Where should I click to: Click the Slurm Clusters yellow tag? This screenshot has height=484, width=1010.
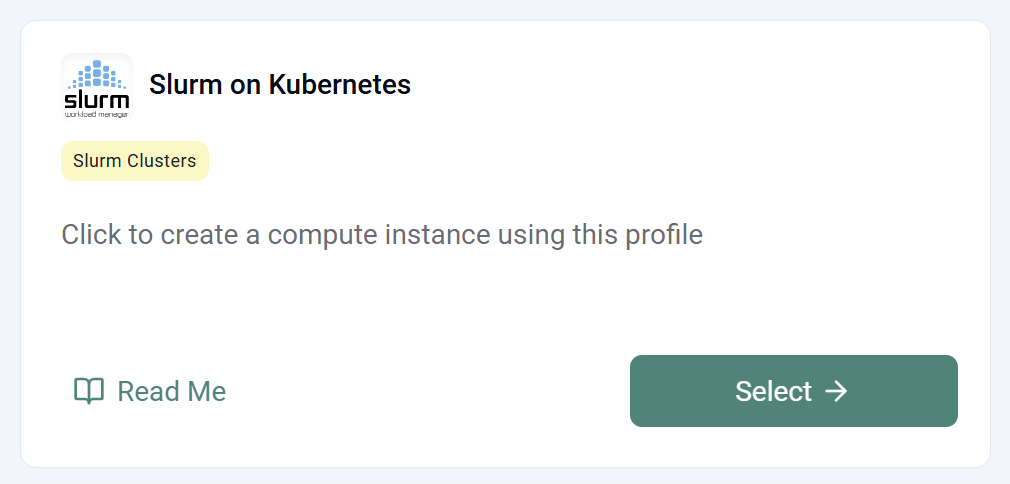[x=135, y=161]
